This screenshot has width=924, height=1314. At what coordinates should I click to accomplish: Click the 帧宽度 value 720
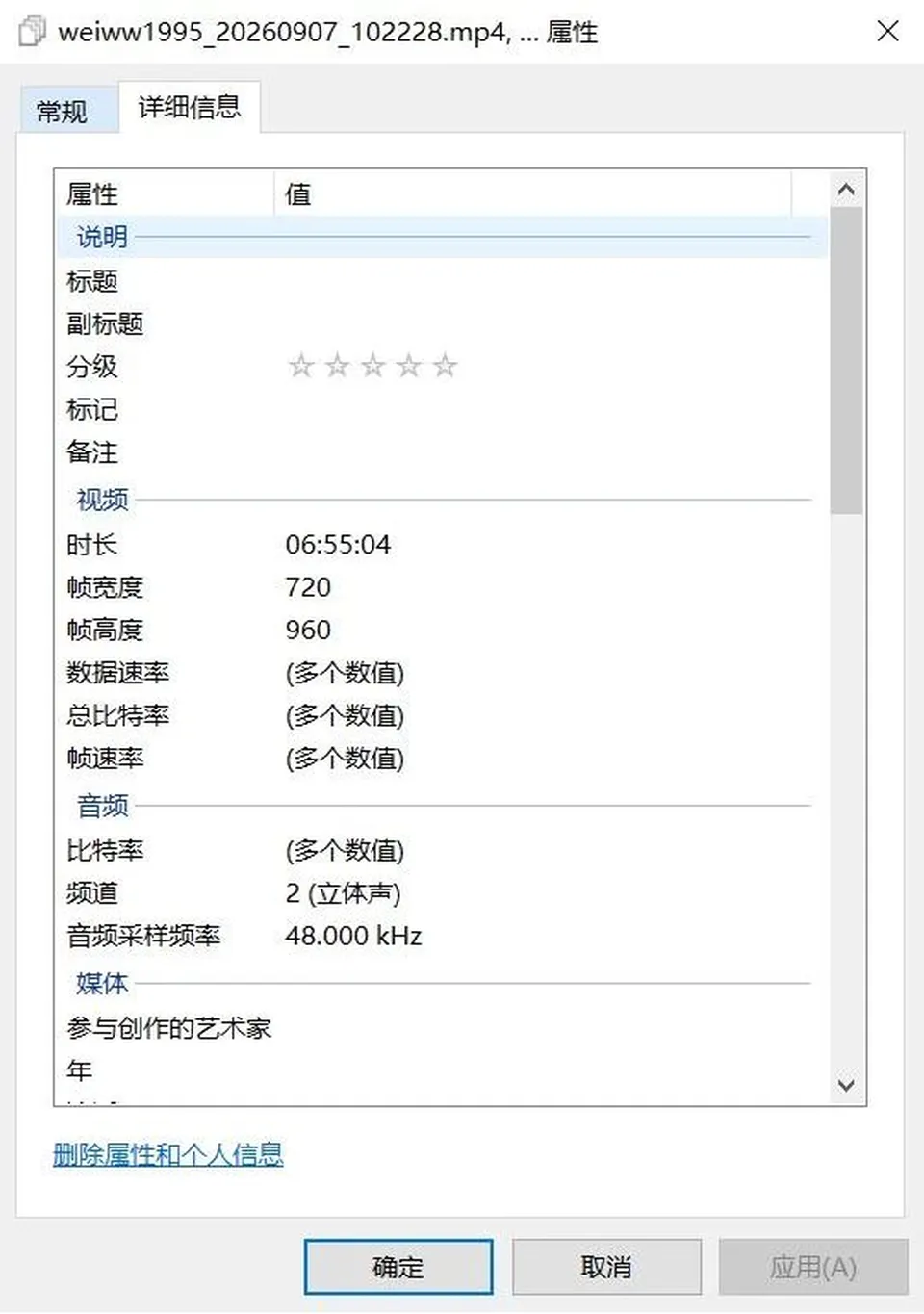tap(308, 587)
